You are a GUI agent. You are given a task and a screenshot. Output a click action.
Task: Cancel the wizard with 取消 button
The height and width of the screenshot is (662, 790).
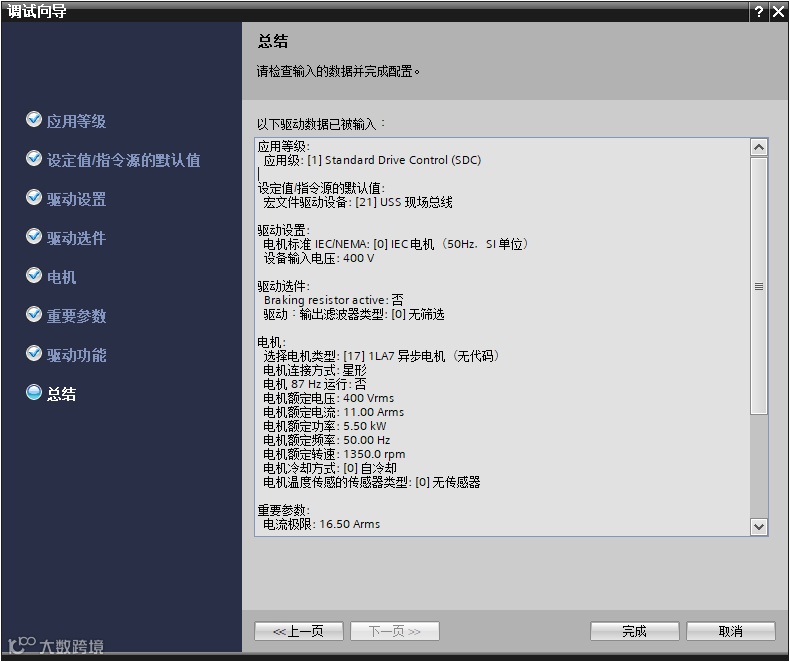(x=731, y=631)
